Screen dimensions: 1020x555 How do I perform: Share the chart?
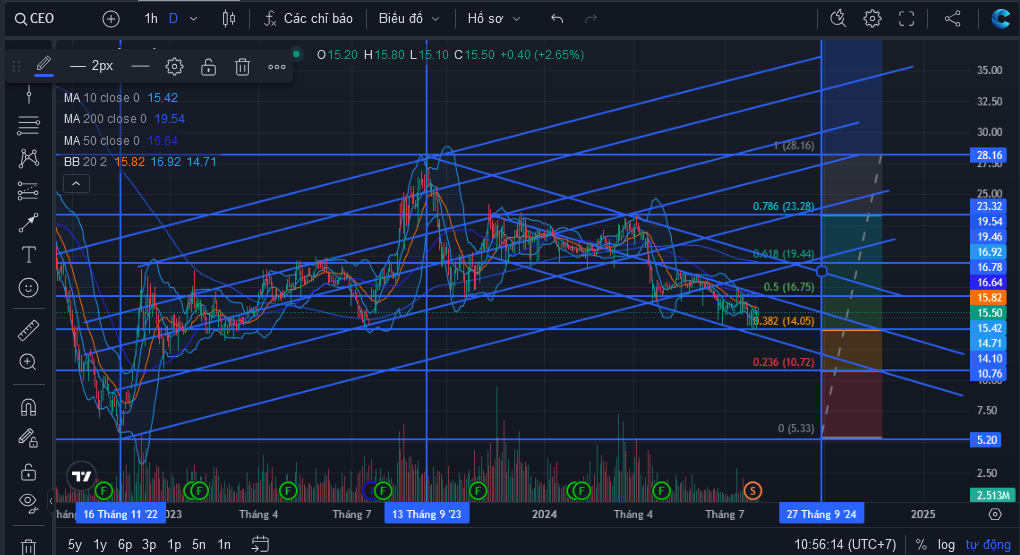click(952, 19)
